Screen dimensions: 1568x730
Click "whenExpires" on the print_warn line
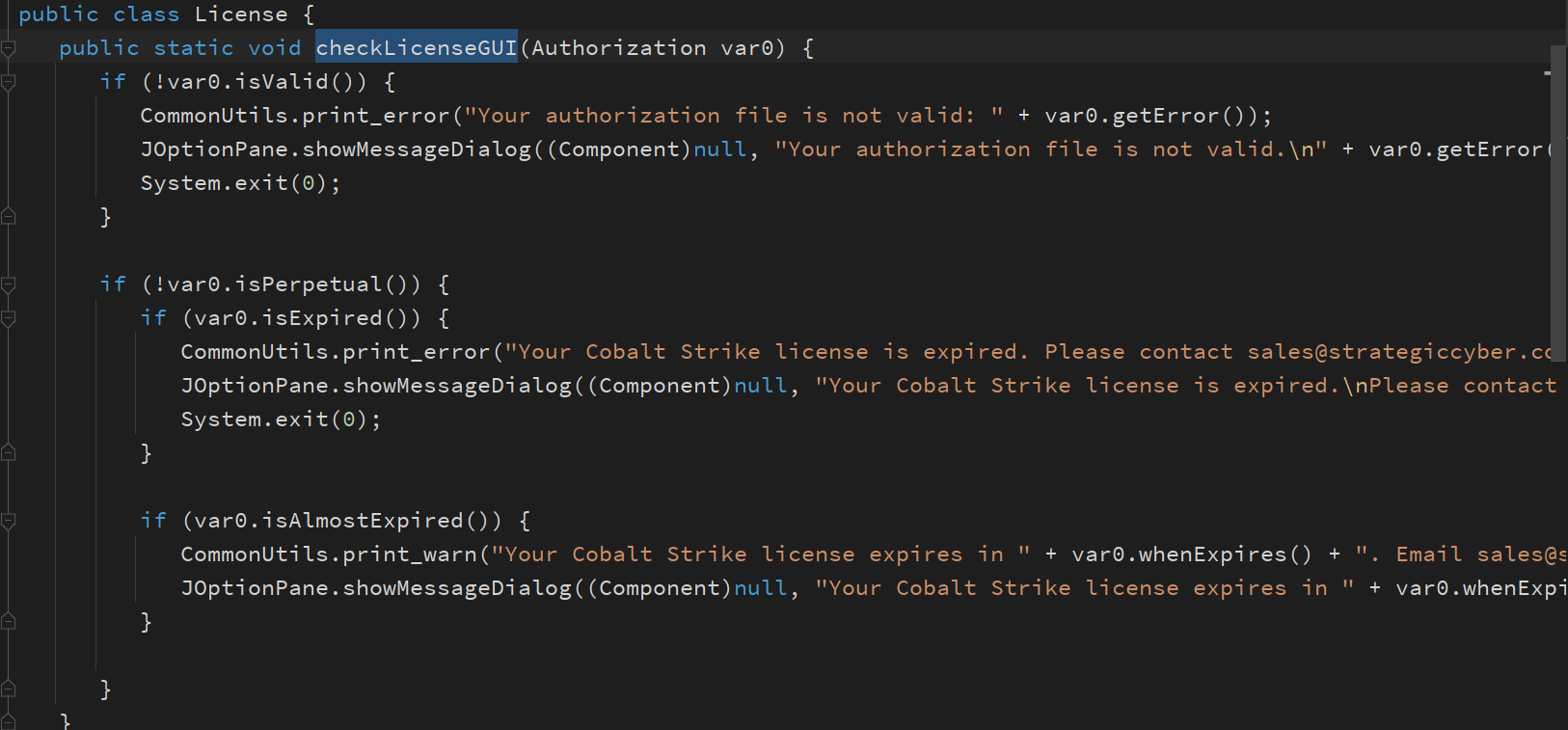point(1212,554)
